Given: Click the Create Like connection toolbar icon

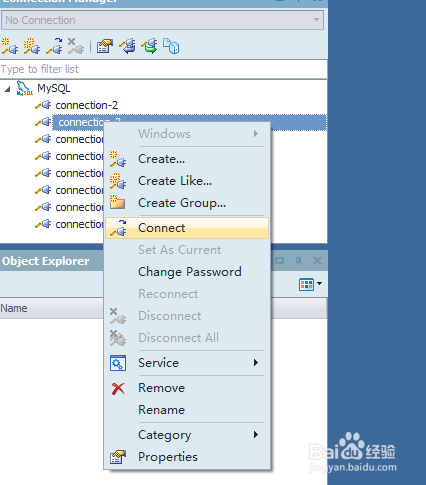Looking at the screenshot, I should 32,46.
